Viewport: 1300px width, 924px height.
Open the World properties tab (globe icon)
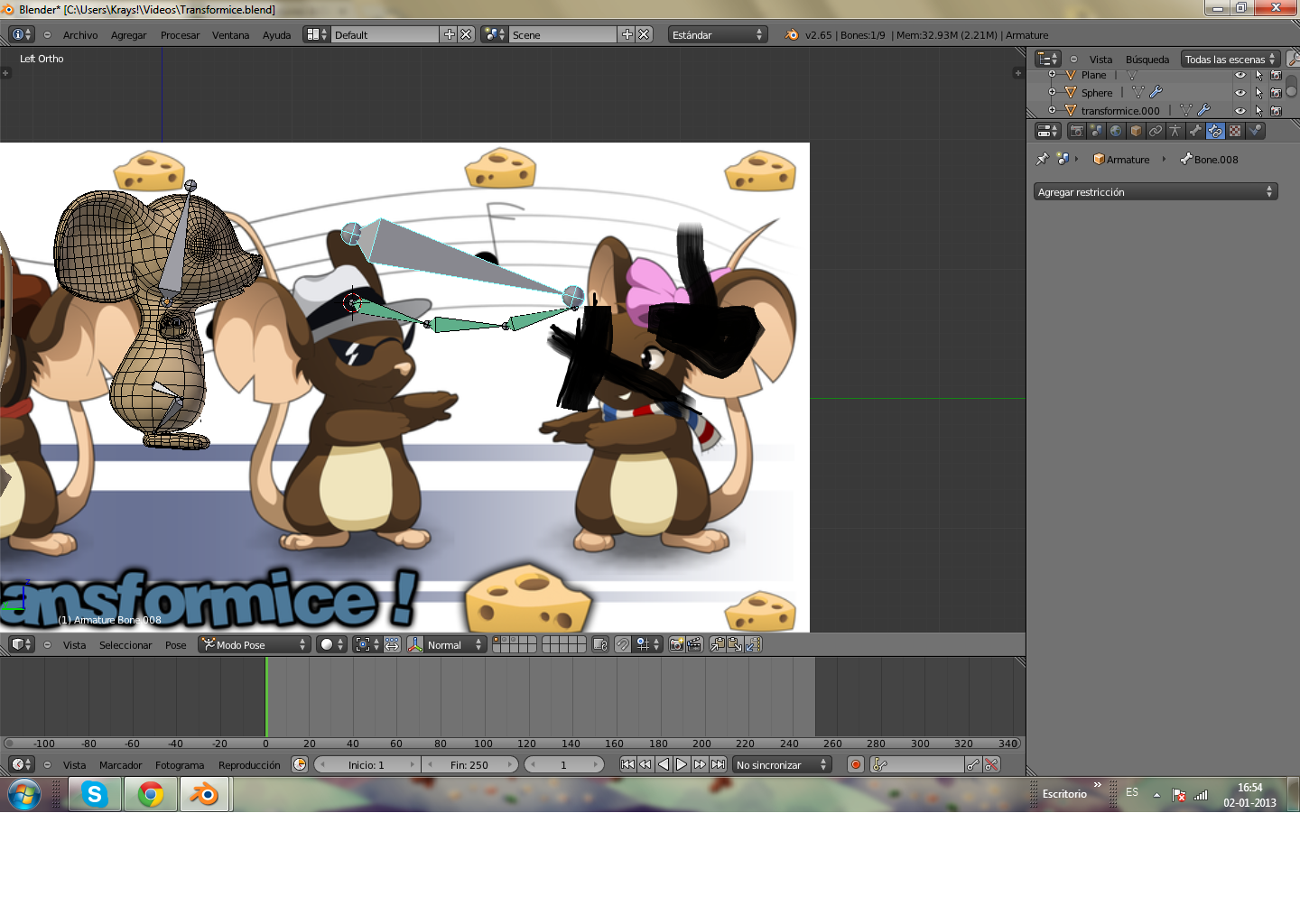(1116, 131)
